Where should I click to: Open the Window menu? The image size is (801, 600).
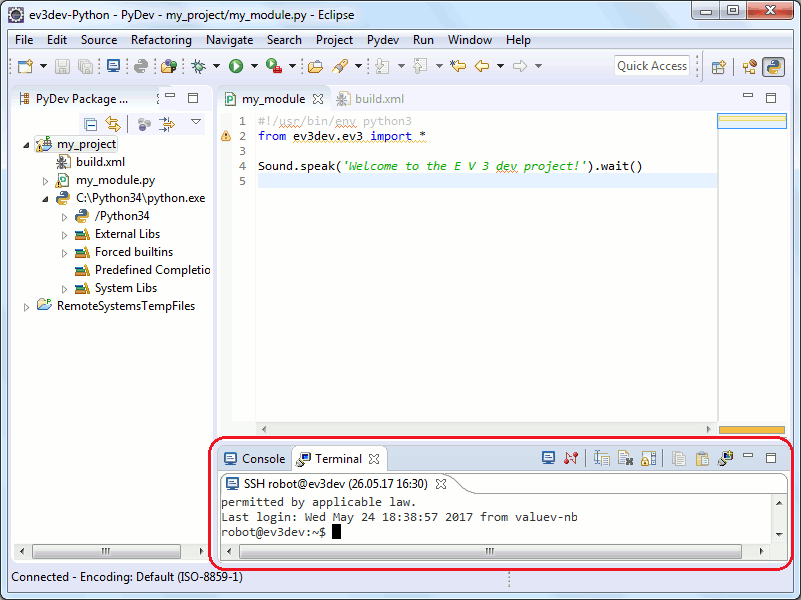click(469, 40)
